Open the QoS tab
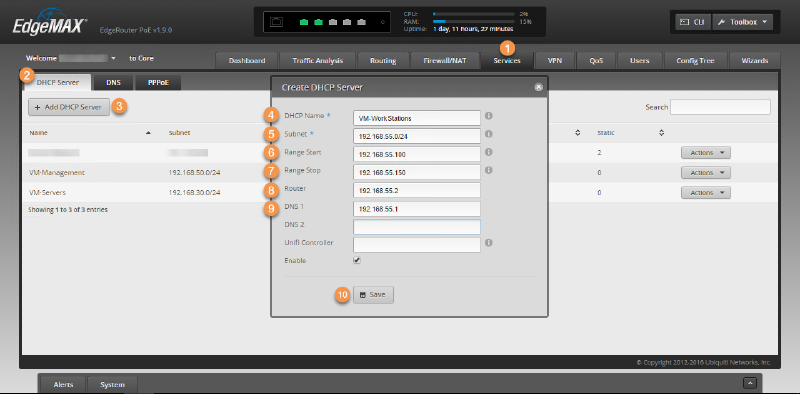 596,60
